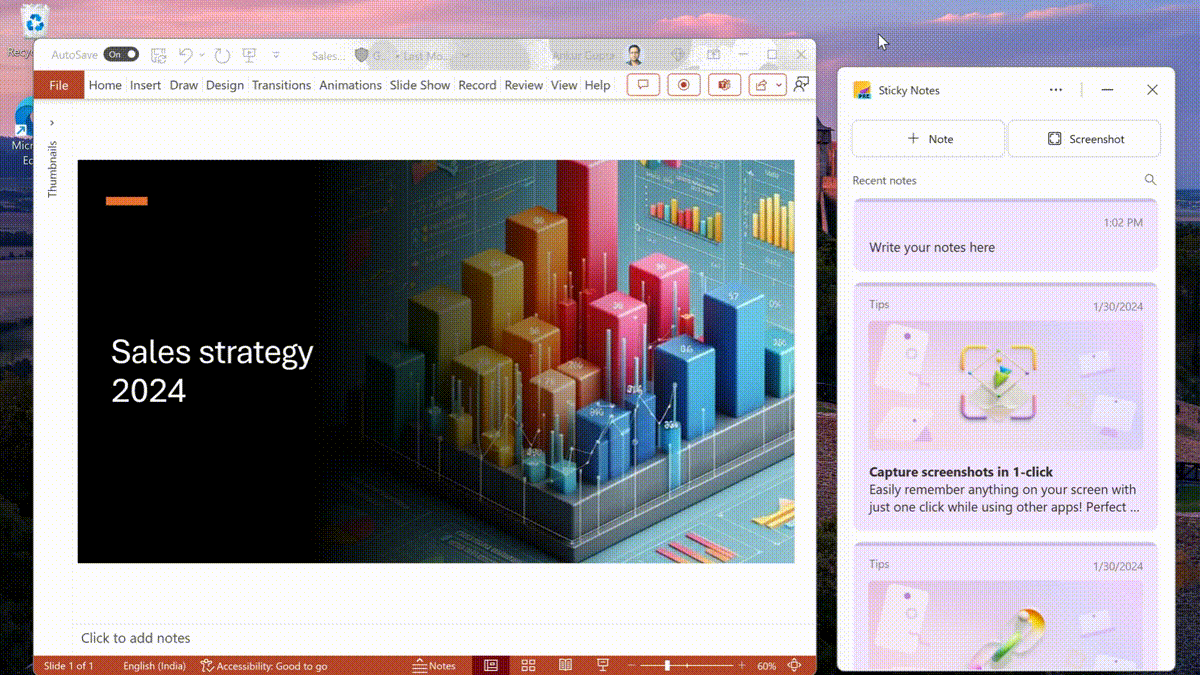
Task: Open the Slide Show menu tab
Action: tap(419, 85)
